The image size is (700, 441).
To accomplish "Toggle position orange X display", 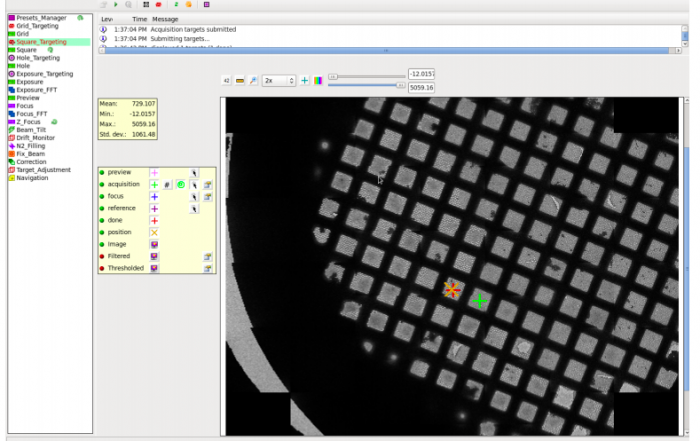I will click(x=154, y=233).
